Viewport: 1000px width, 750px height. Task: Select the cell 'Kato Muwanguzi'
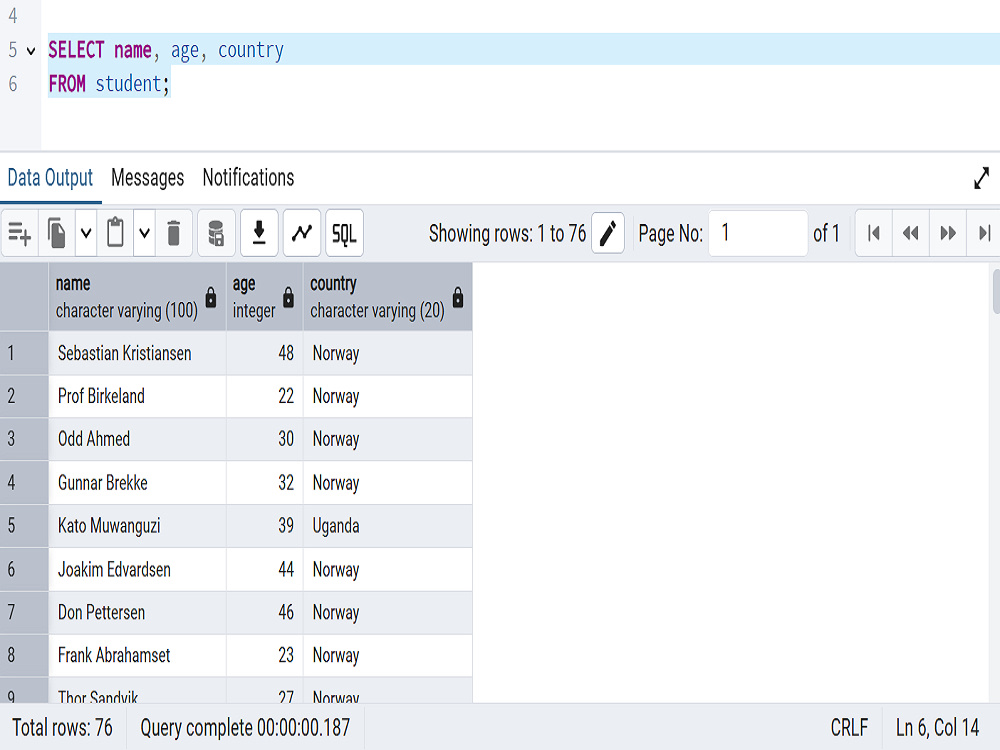pos(137,526)
